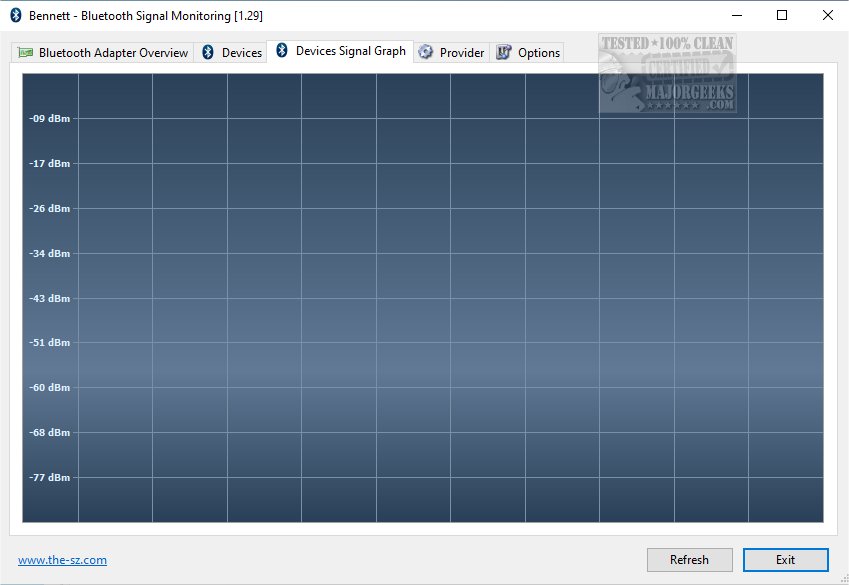Viewport: 849px width, 585px height.
Task: Click the Options tab tools icon
Action: pos(504,52)
